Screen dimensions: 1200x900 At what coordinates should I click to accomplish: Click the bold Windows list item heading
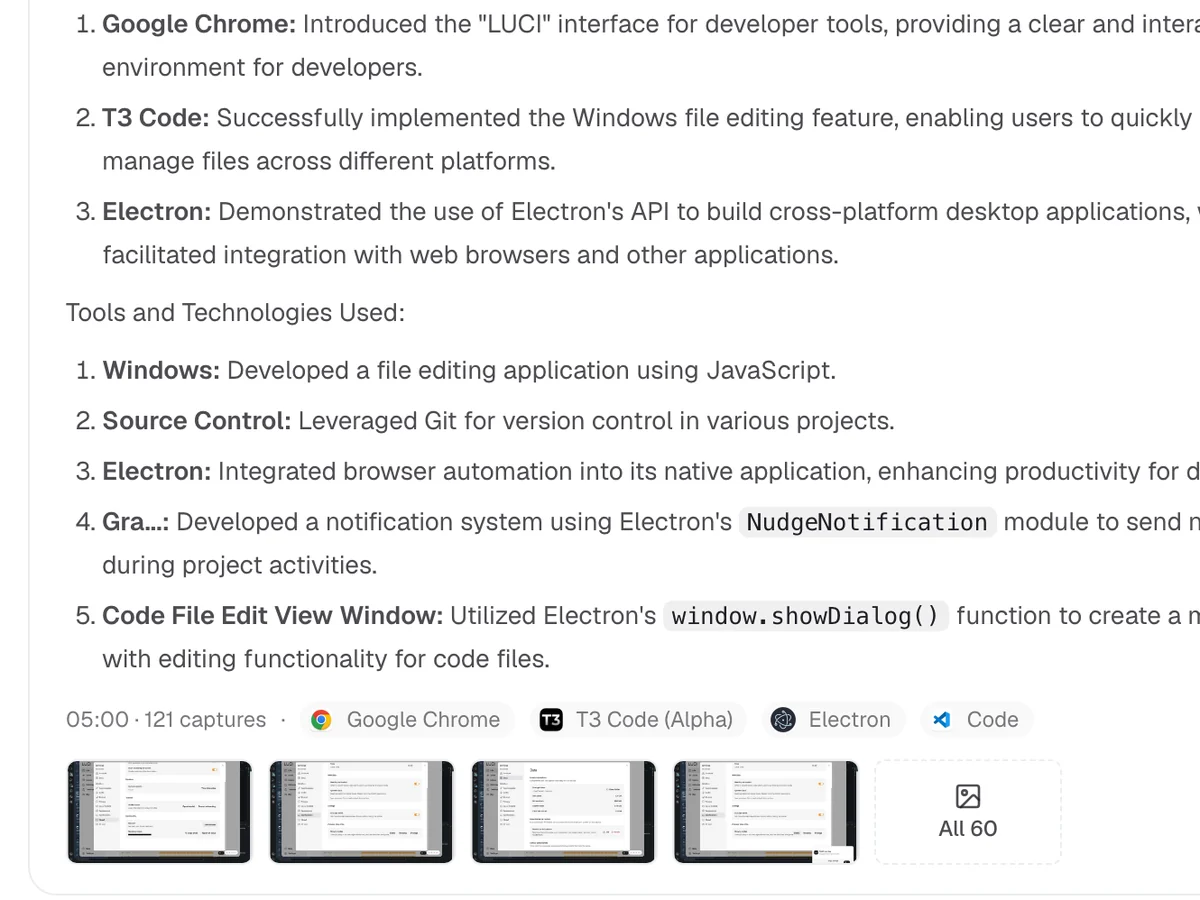[x=161, y=370]
